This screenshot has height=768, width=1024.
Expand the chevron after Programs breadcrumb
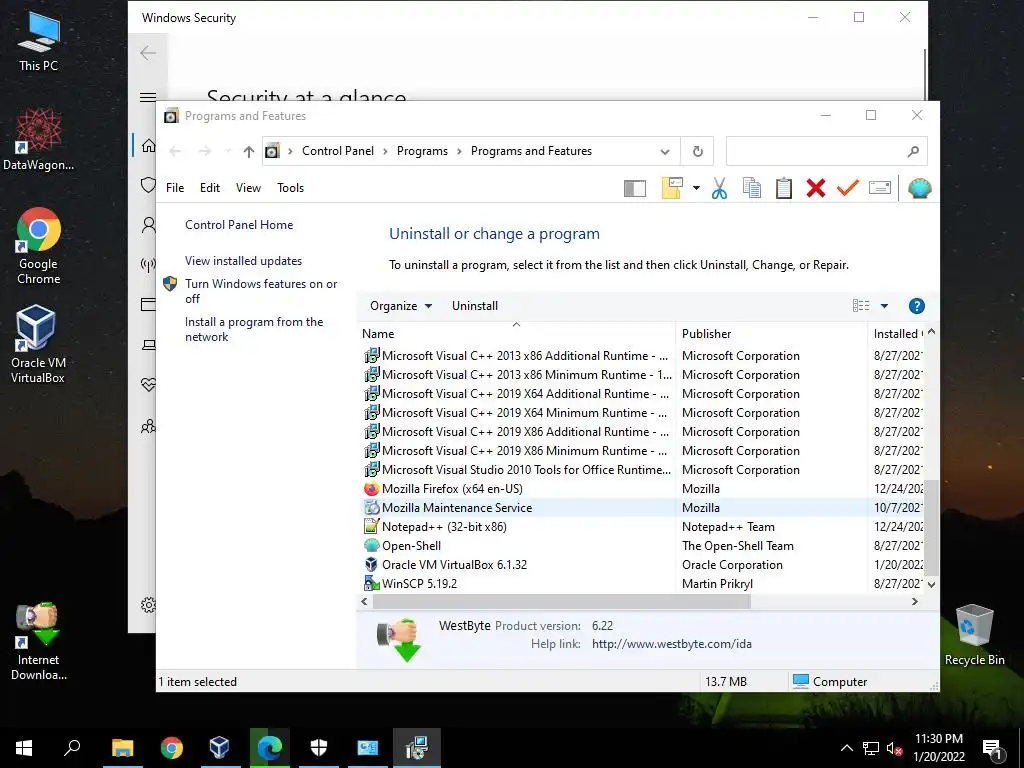point(459,152)
